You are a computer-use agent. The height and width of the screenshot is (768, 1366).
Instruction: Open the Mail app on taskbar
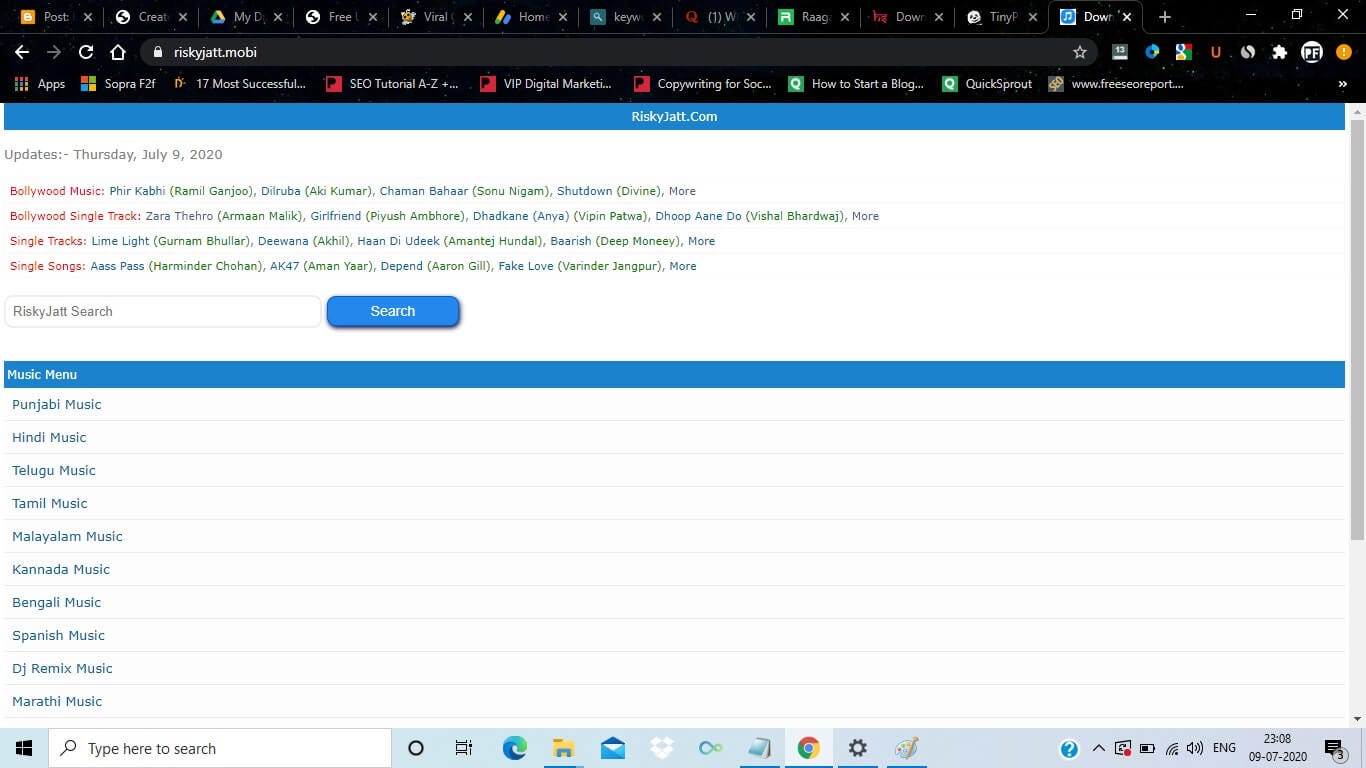pos(612,748)
